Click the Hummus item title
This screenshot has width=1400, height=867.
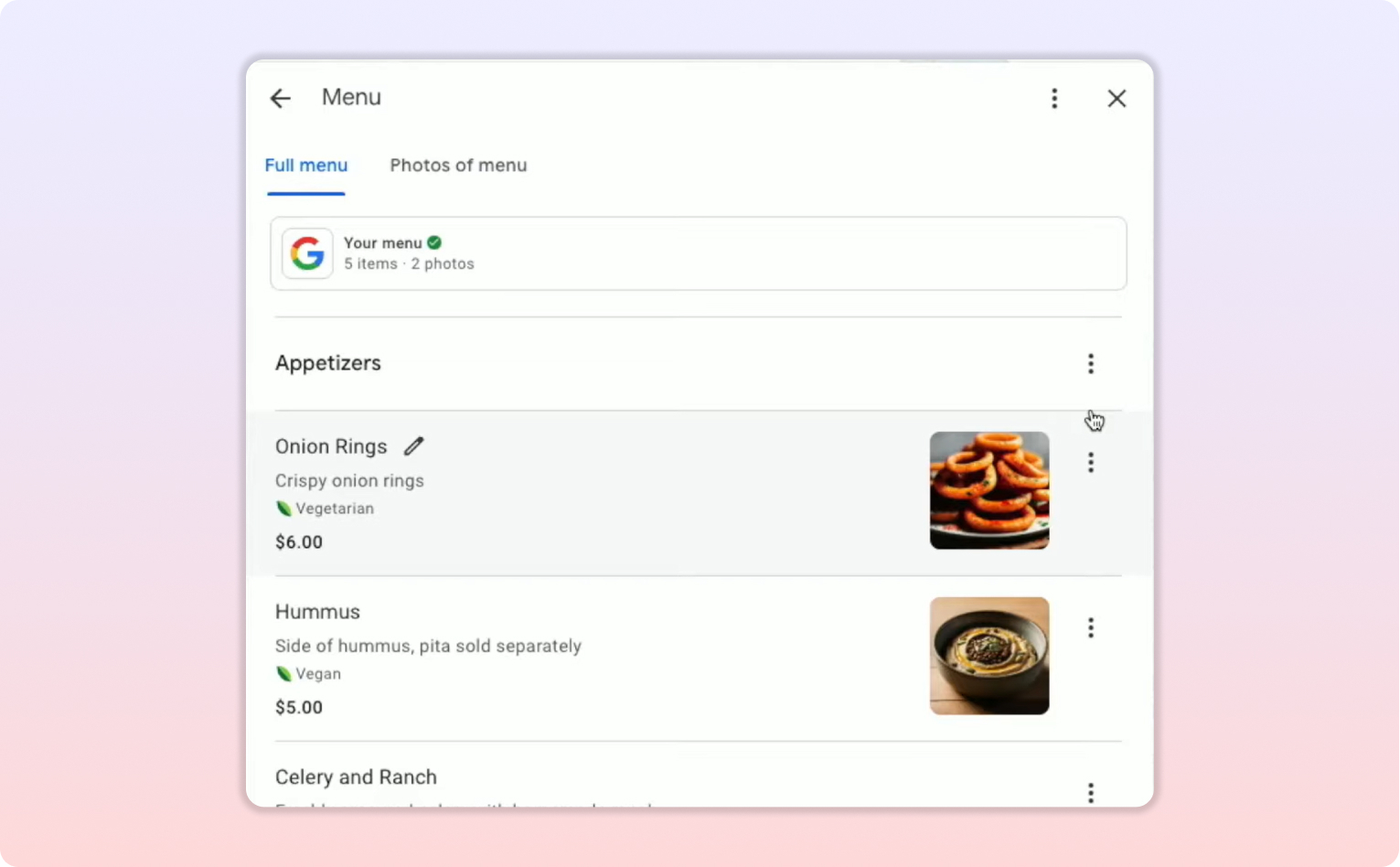click(x=318, y=612)
